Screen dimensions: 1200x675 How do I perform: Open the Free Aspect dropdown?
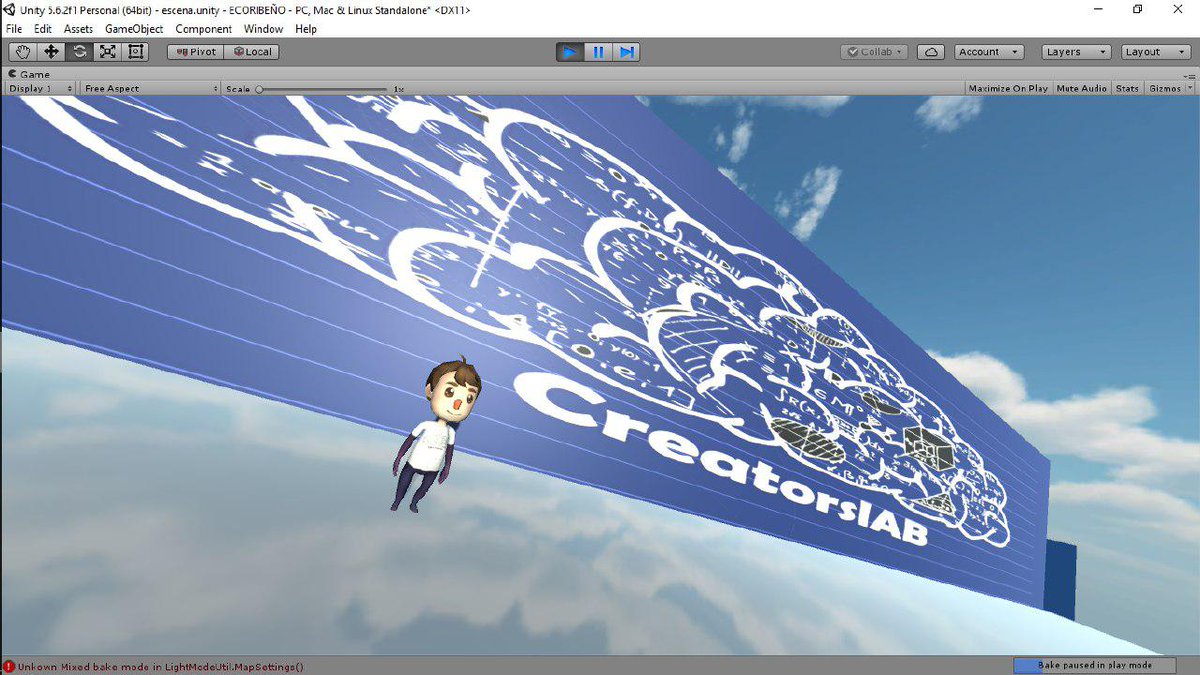(x=150, y=88)
